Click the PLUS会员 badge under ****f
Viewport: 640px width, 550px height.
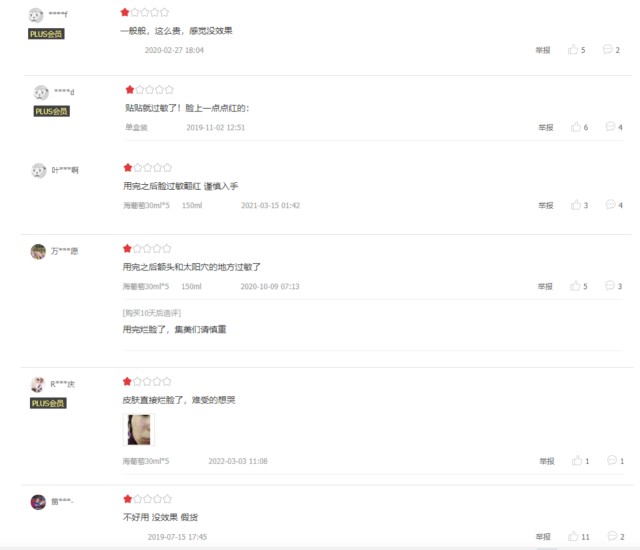click(46, 34)
